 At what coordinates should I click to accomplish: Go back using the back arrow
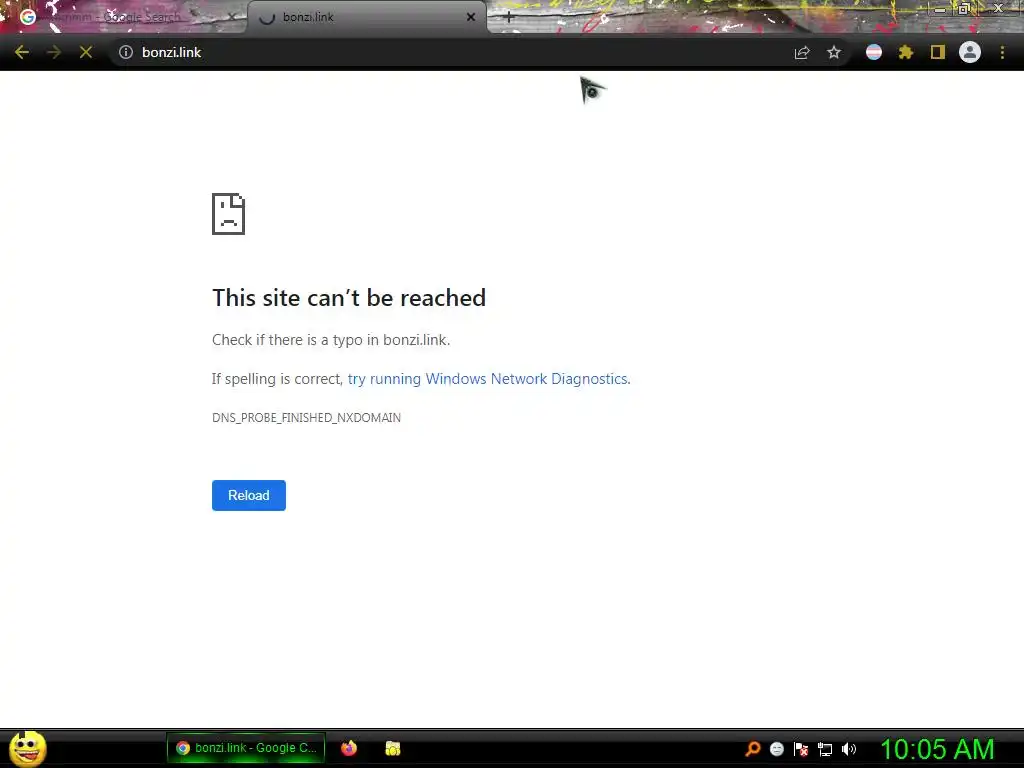point(22,52)
